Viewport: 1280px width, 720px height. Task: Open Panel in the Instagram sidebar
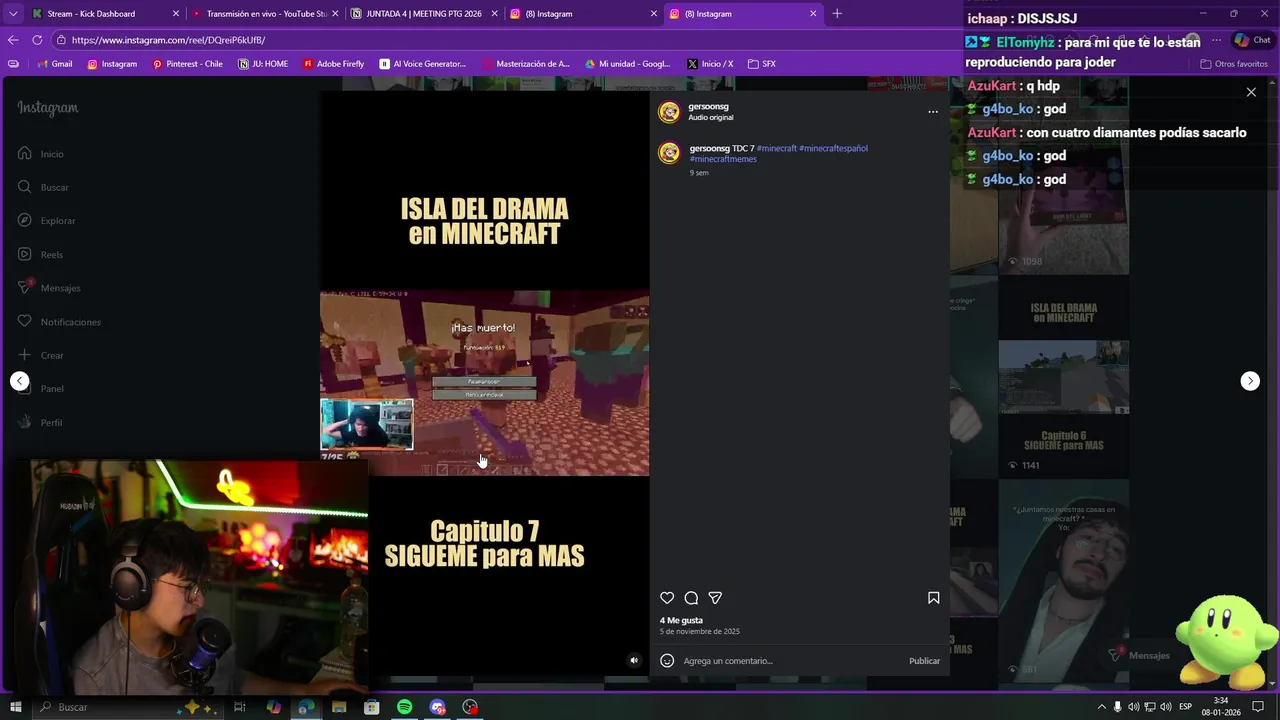click(40, 389)
